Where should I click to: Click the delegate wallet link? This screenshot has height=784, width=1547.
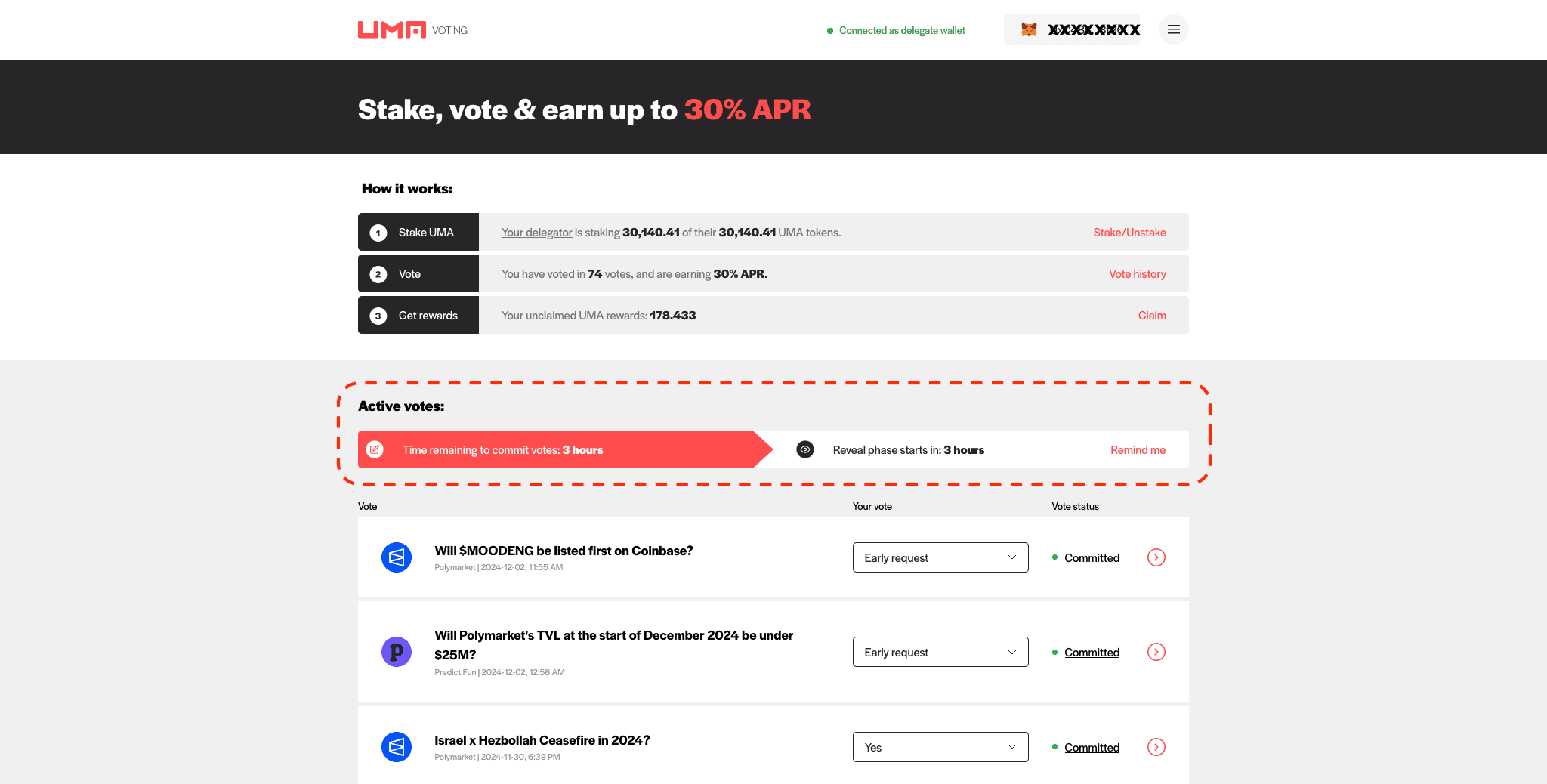(x=933, y=31)
